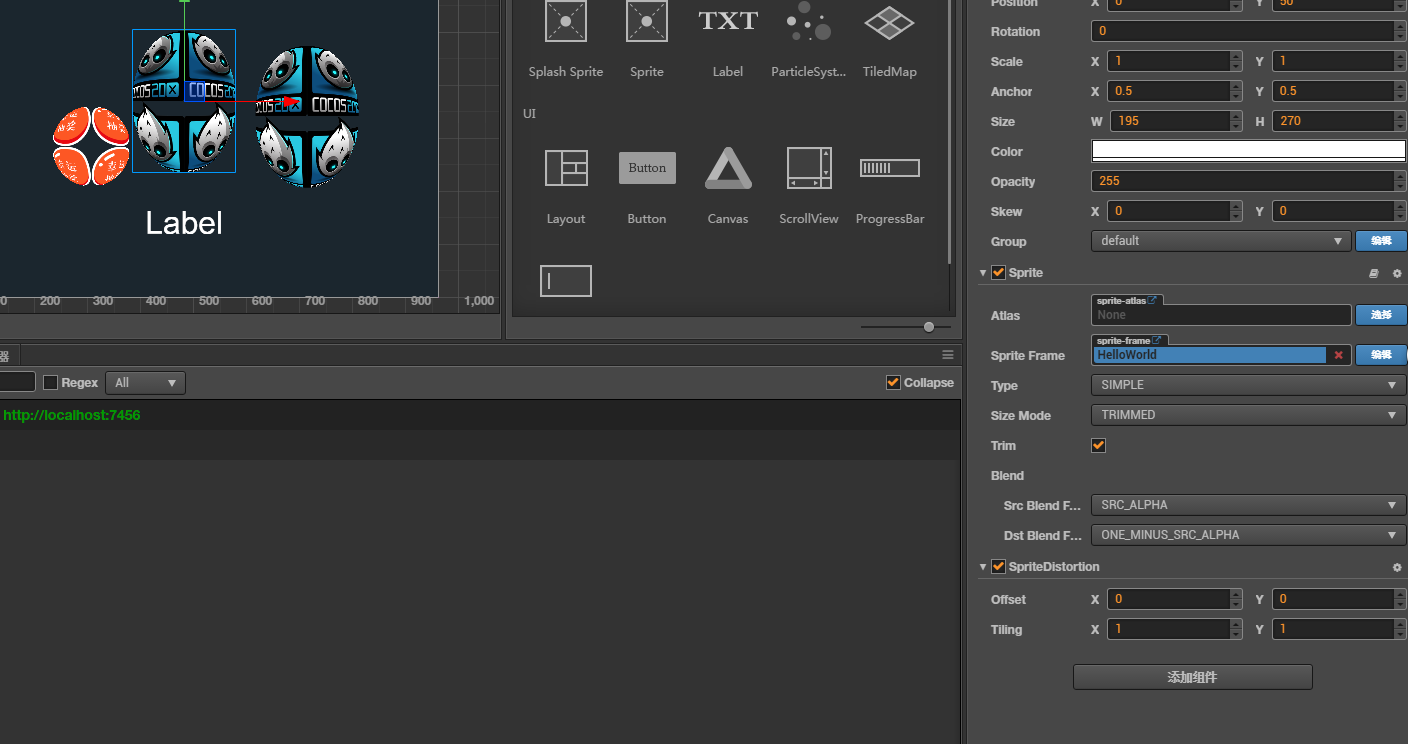This screenshot has height=744, width=1408.
Task: Clear the HelloWorld sprite frame with red X
Action: click(1338, 355)
